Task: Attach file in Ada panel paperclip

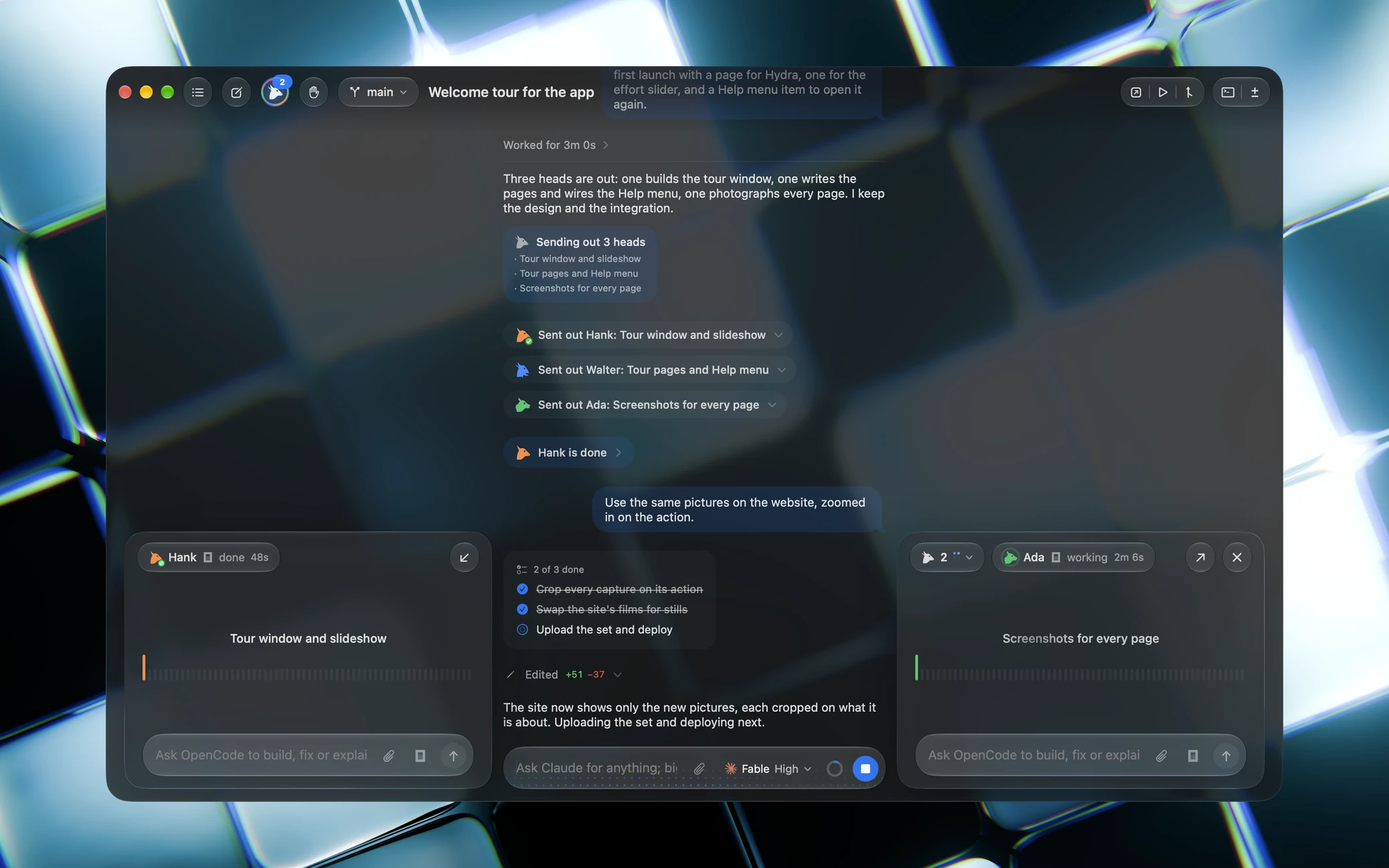Action: tap(1161, 756)
